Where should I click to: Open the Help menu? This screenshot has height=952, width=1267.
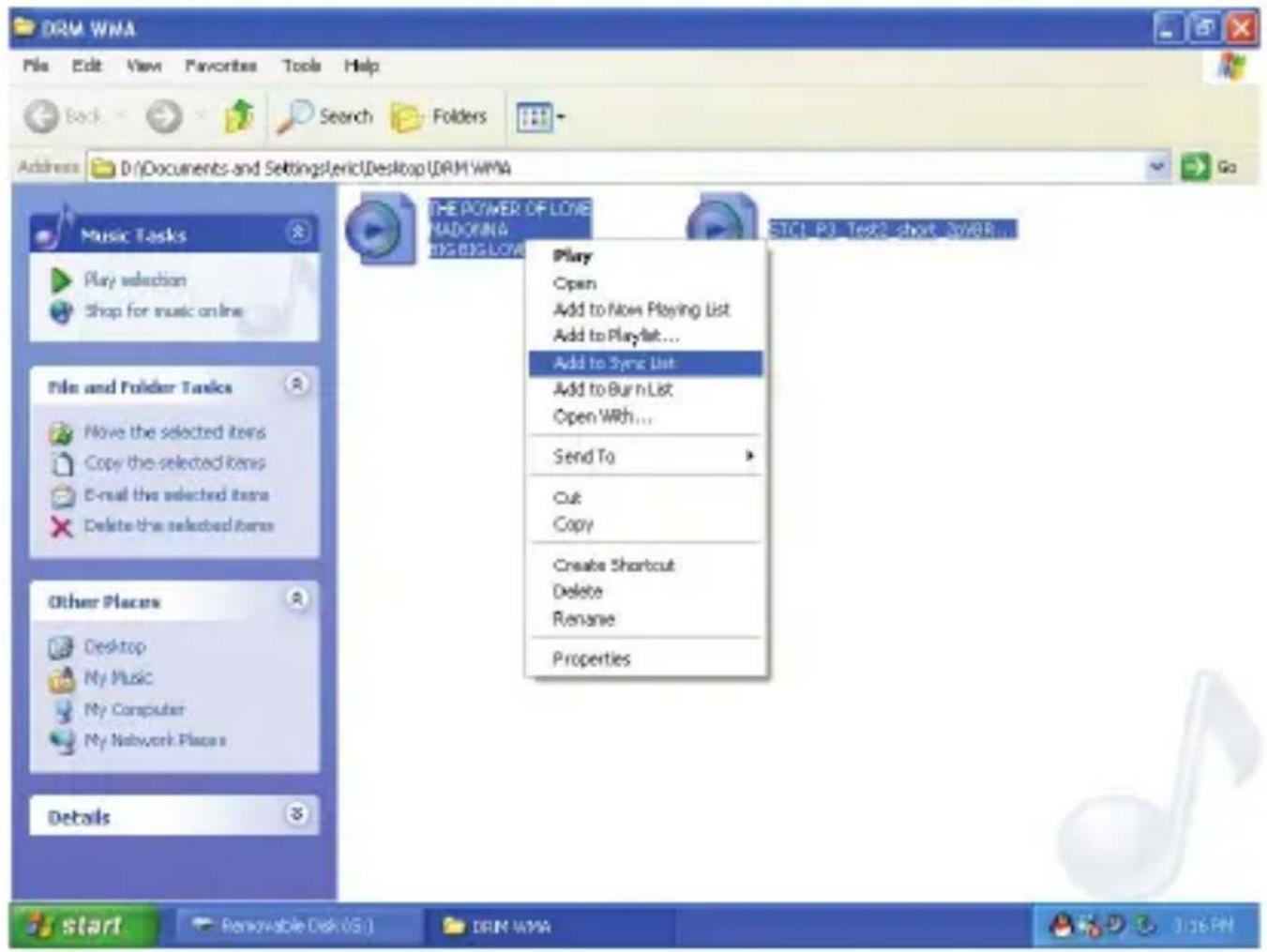click(x=361, y=66)
